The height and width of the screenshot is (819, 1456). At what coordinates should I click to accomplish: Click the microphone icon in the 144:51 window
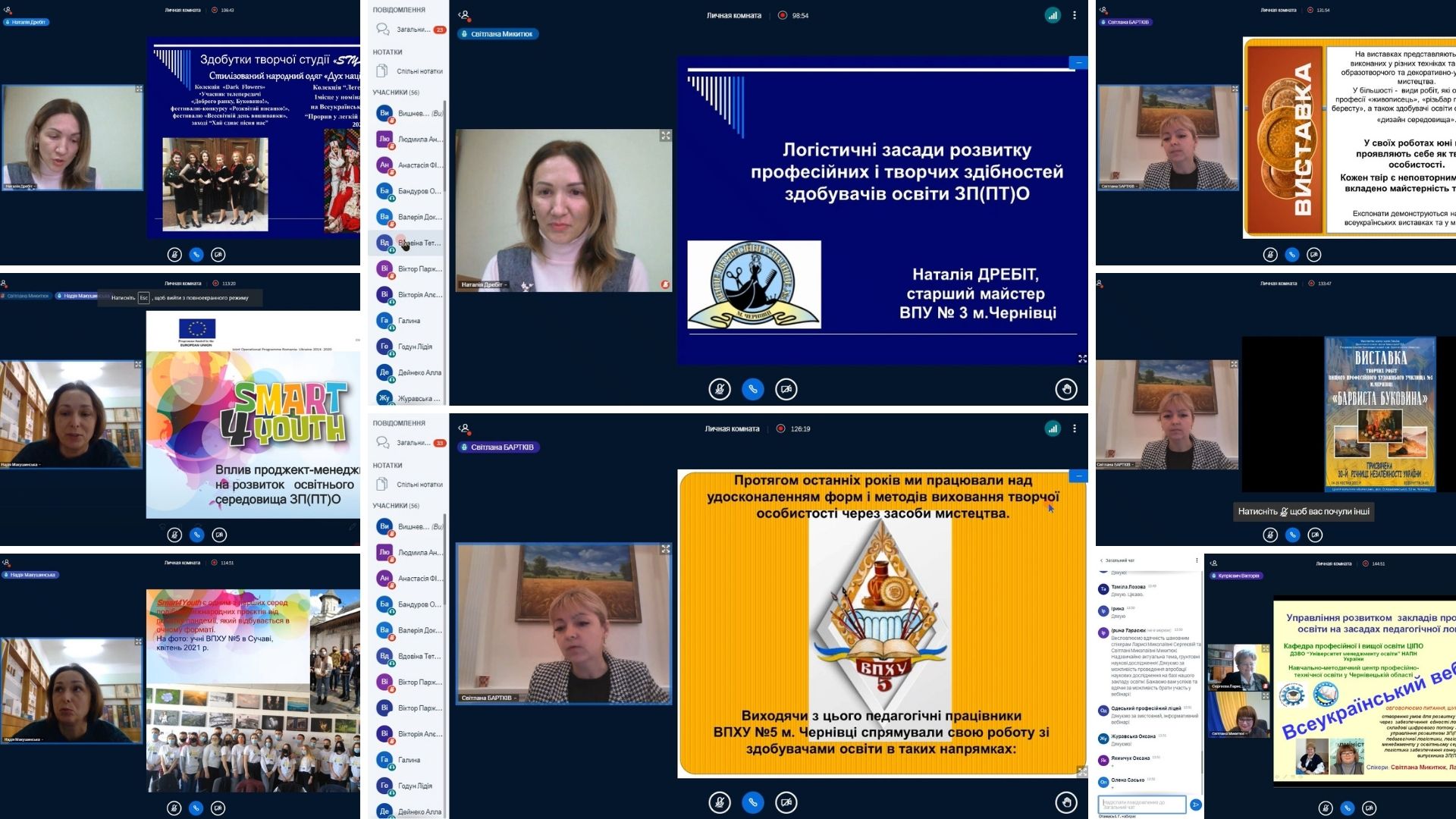click(x=1326, y=808)
